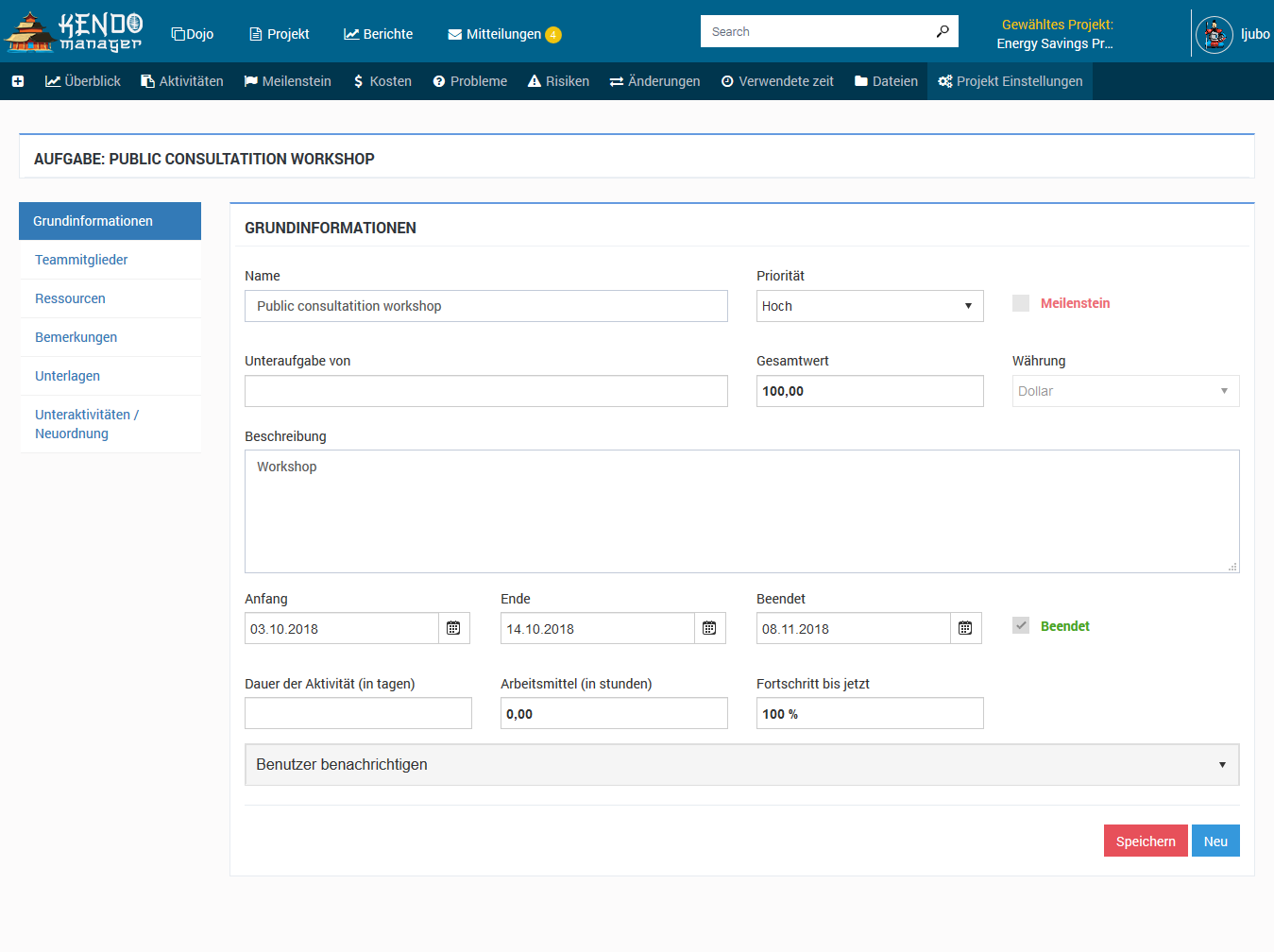
Task: Open the Änderungen section
Action: (654, 81)
